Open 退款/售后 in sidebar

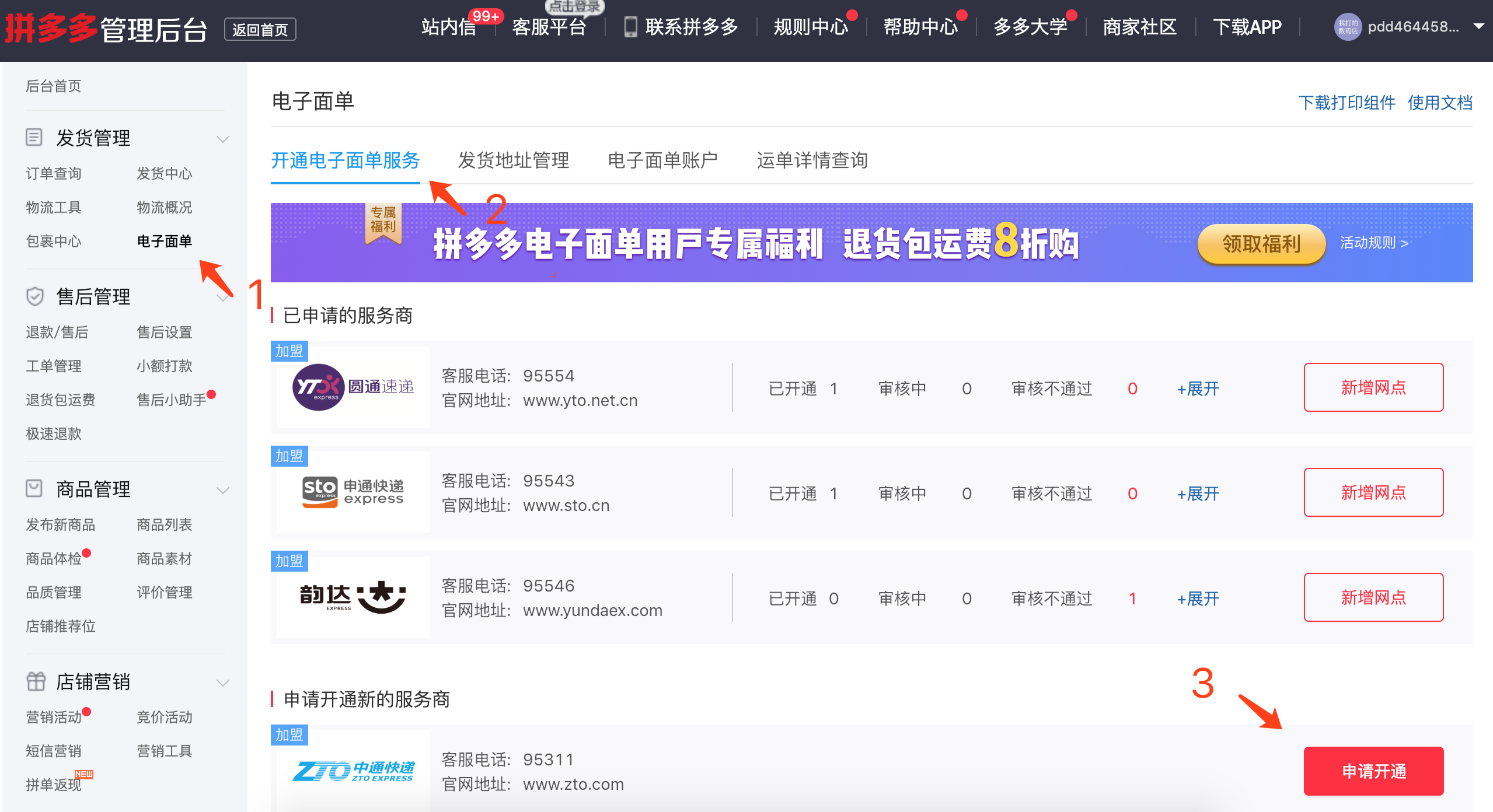pos(57,332)
